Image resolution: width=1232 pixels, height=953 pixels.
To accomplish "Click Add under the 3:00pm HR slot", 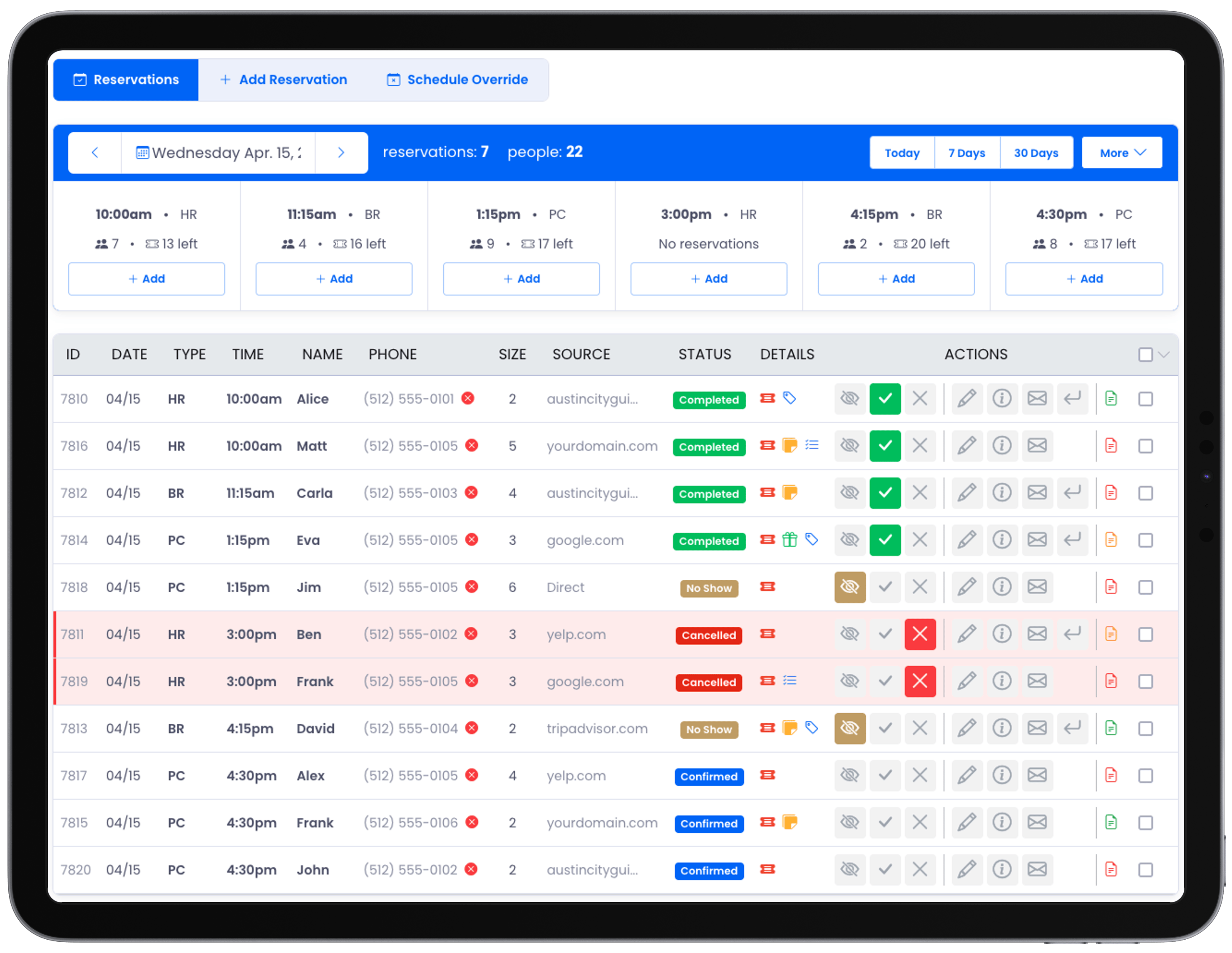I will coord(708,278).
